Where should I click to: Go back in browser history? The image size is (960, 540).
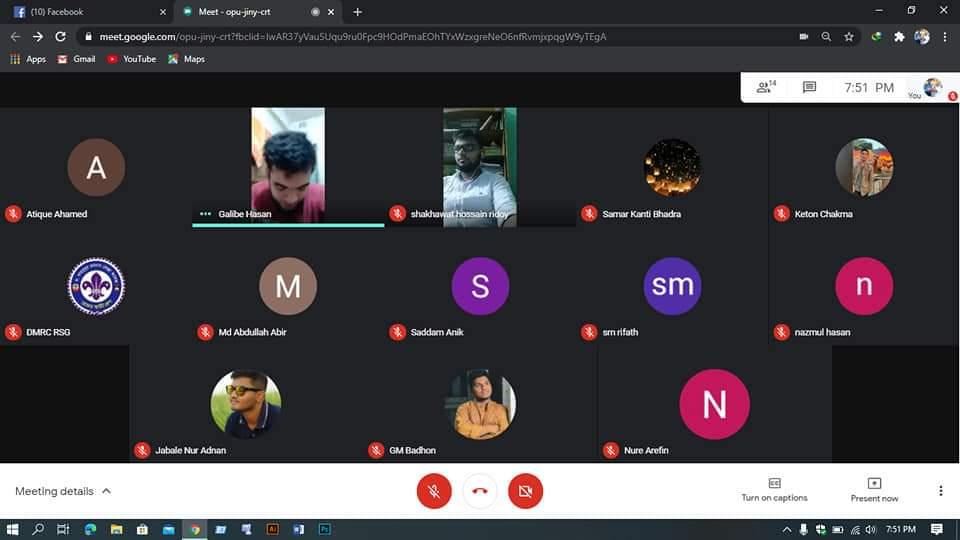pyautogui.click(x=15, y=37)
